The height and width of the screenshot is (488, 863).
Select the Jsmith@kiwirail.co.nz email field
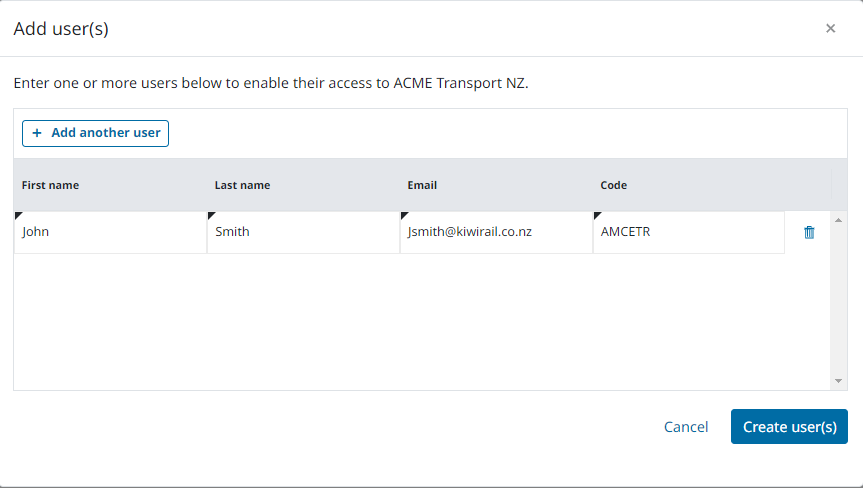click(x=496, y=232)
